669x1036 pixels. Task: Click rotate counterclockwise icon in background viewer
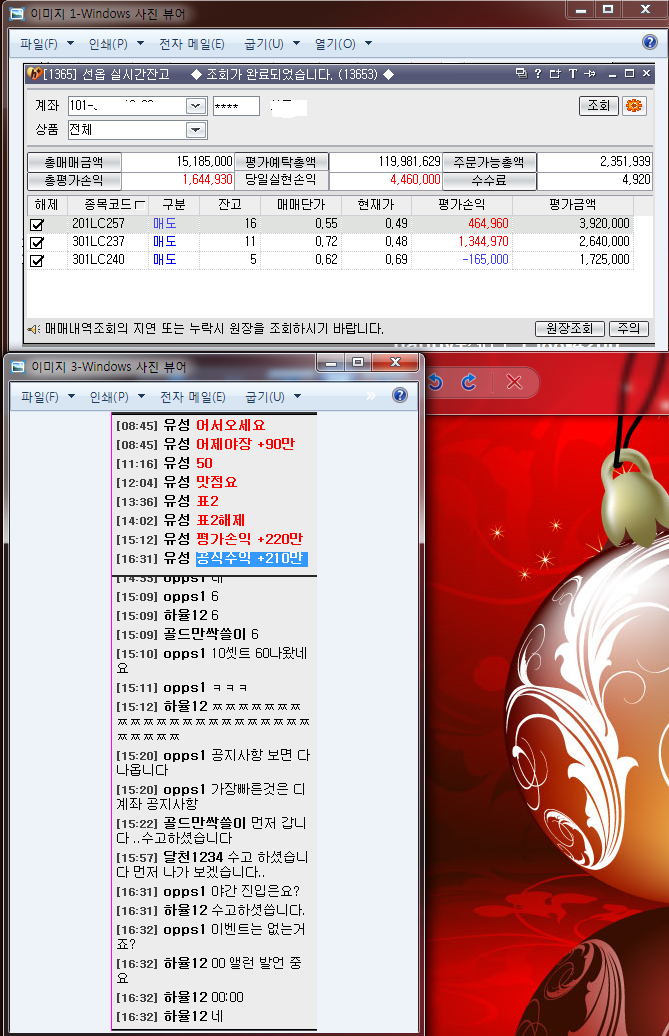[435, 382]
